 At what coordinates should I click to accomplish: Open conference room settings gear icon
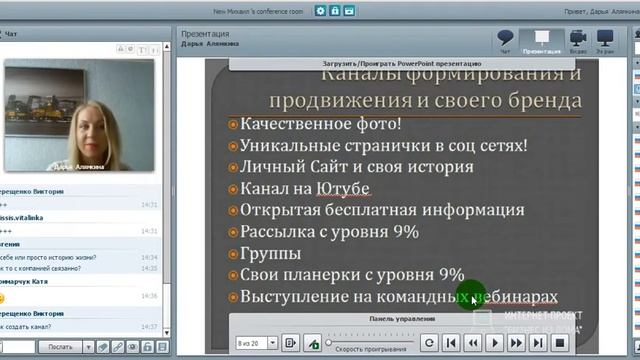[x=320, y=11]
